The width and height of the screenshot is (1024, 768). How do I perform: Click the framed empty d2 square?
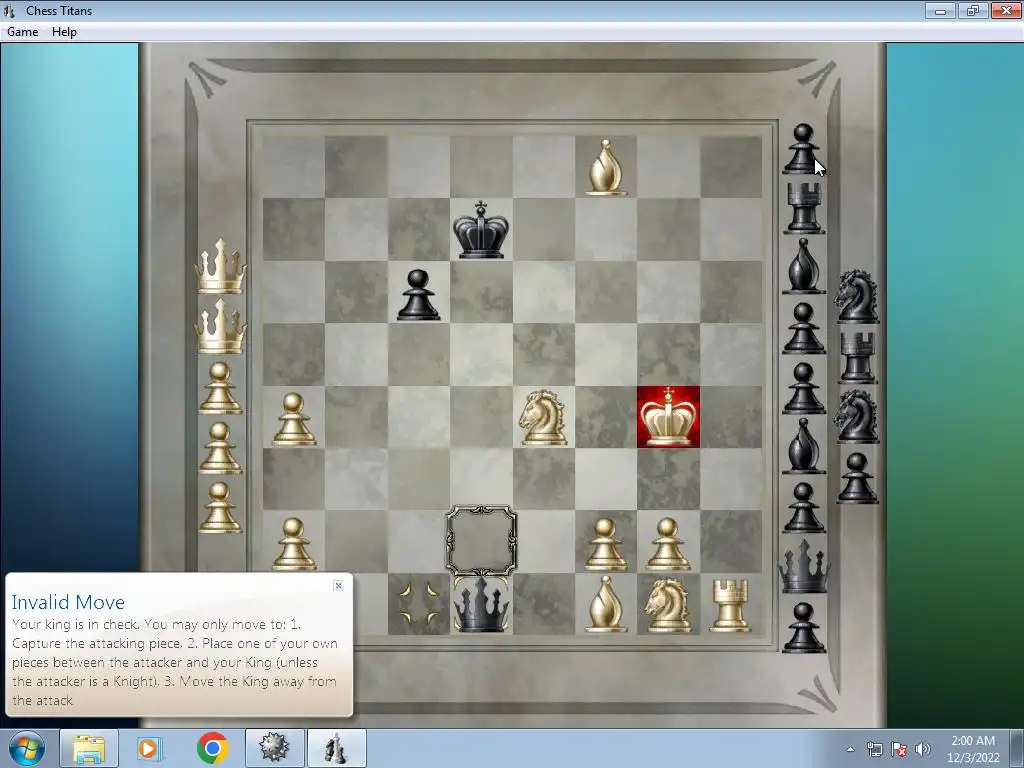coord(481,541)
